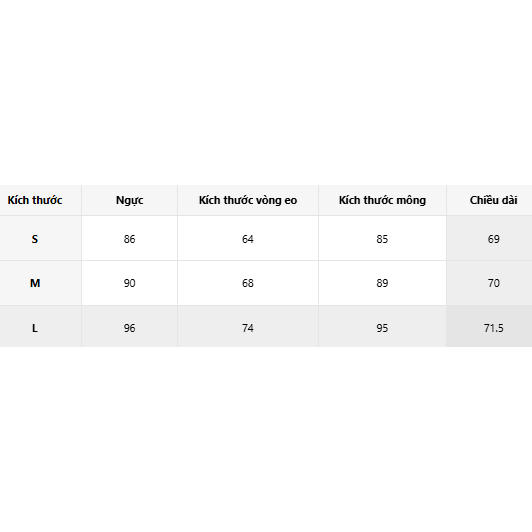The height and width of the screenshot is (532, 532).
Task: Select the 'Kích thước mông' header
Action: point(382,200)
